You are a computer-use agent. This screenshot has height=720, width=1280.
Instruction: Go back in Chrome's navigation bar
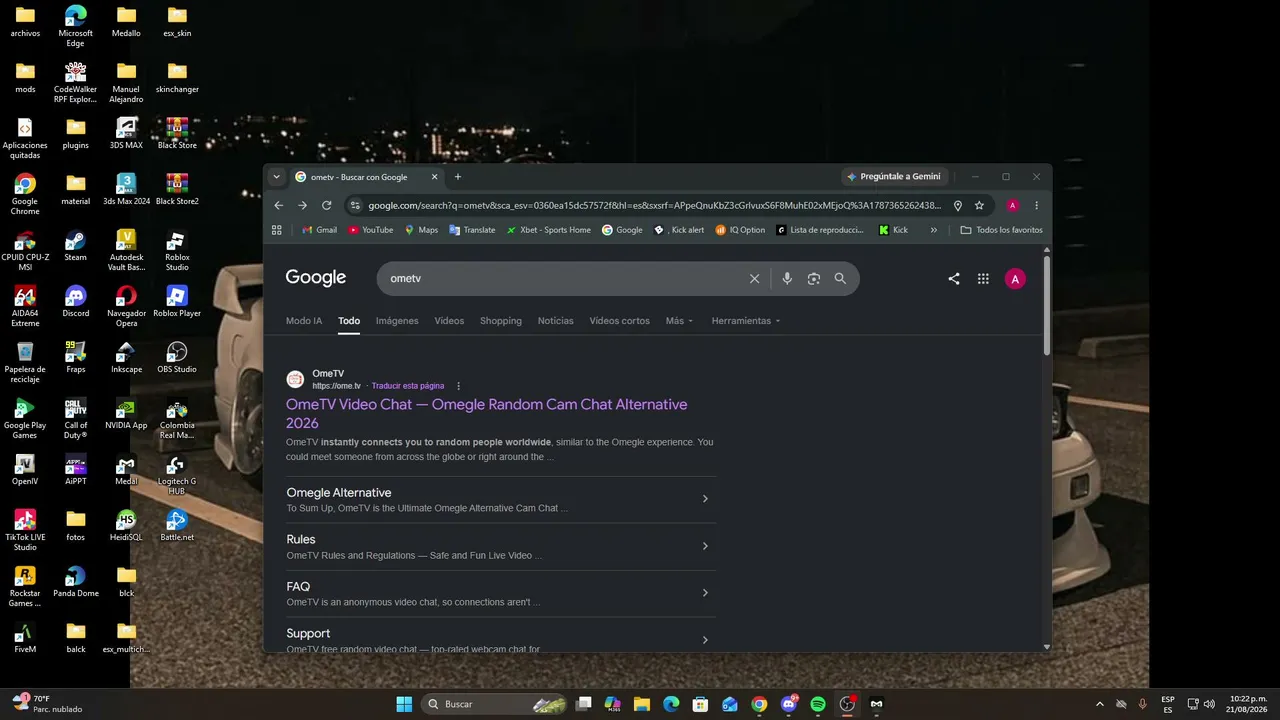(279, 205)
